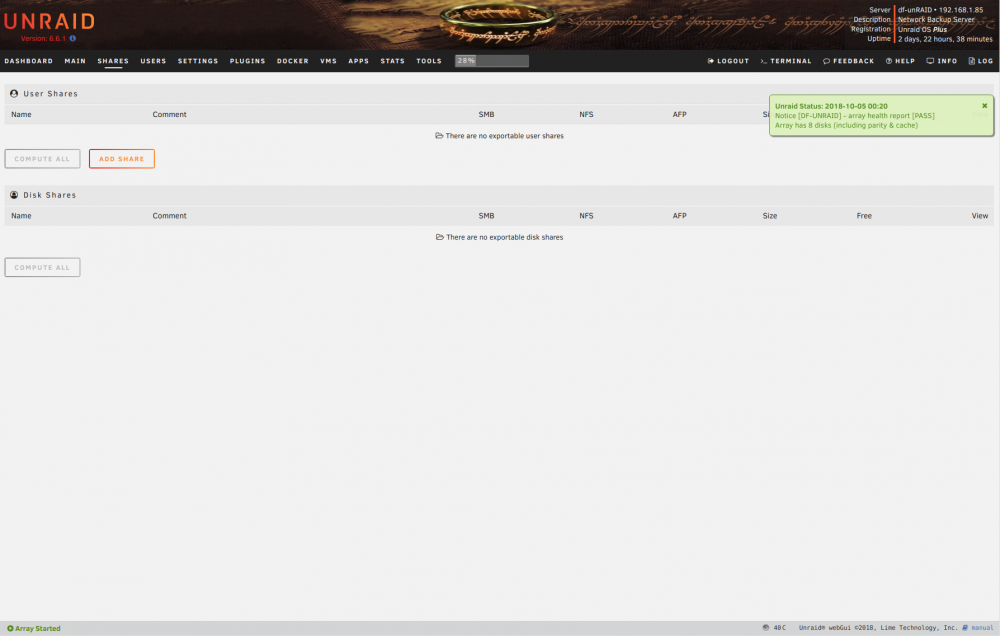
Task: Click the SMB column header in User Shares
Action: tap(487, 115)
